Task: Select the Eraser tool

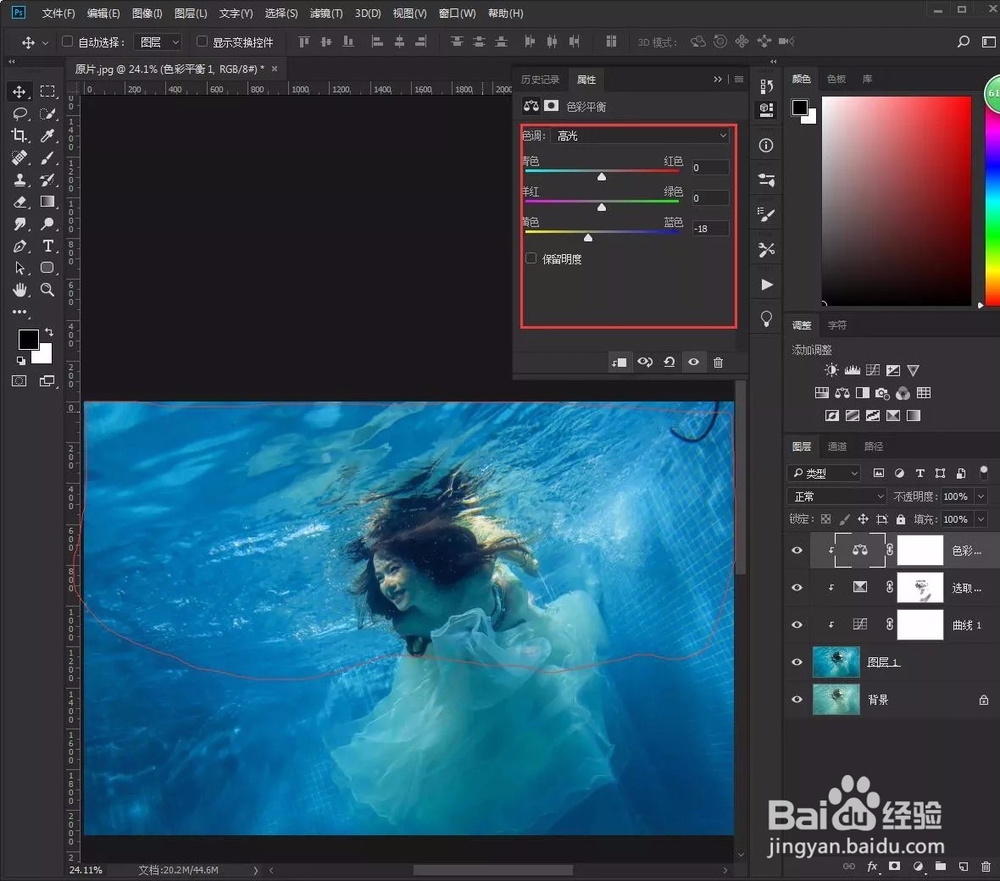Action: 19,202
